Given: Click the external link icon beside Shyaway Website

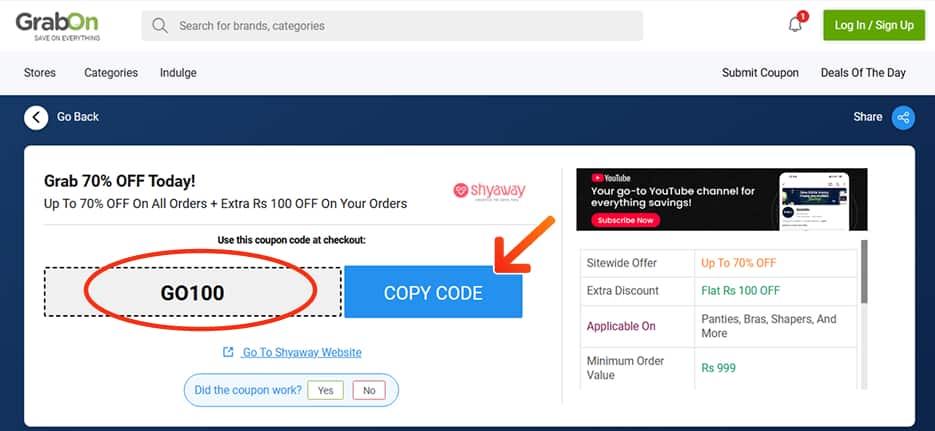Looking at the screenshot, I should [x=228, y=352].
